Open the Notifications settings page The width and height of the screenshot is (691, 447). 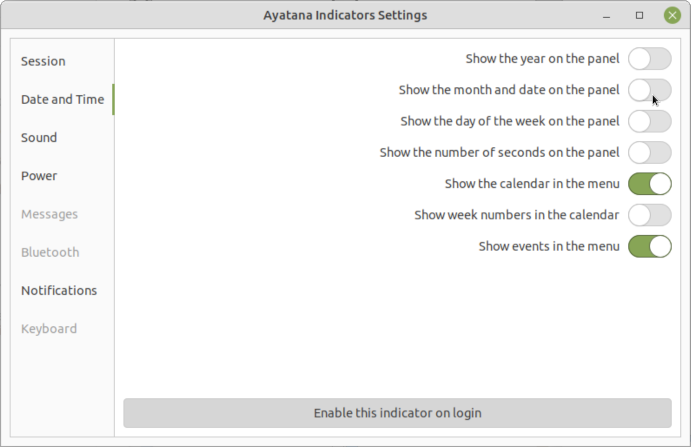click(62, 291)
